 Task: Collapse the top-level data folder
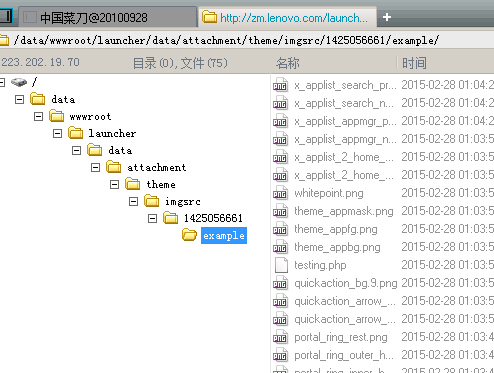click(20, 99)
